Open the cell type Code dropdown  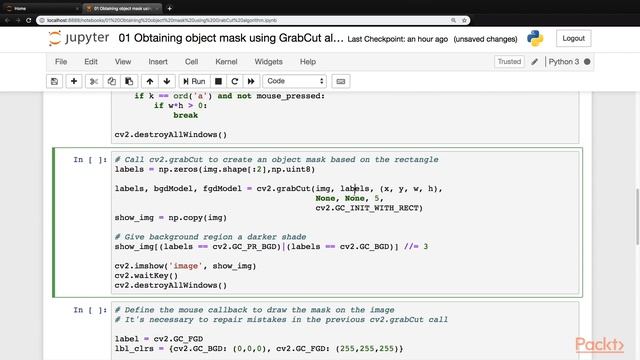[294, 81]
